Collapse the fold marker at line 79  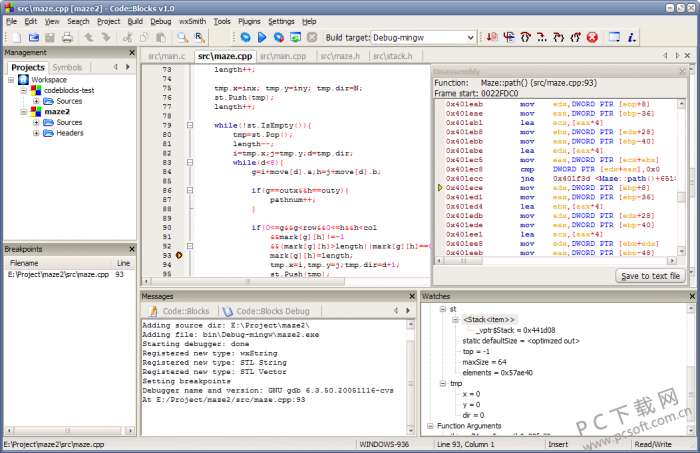[x=189, y=125]
